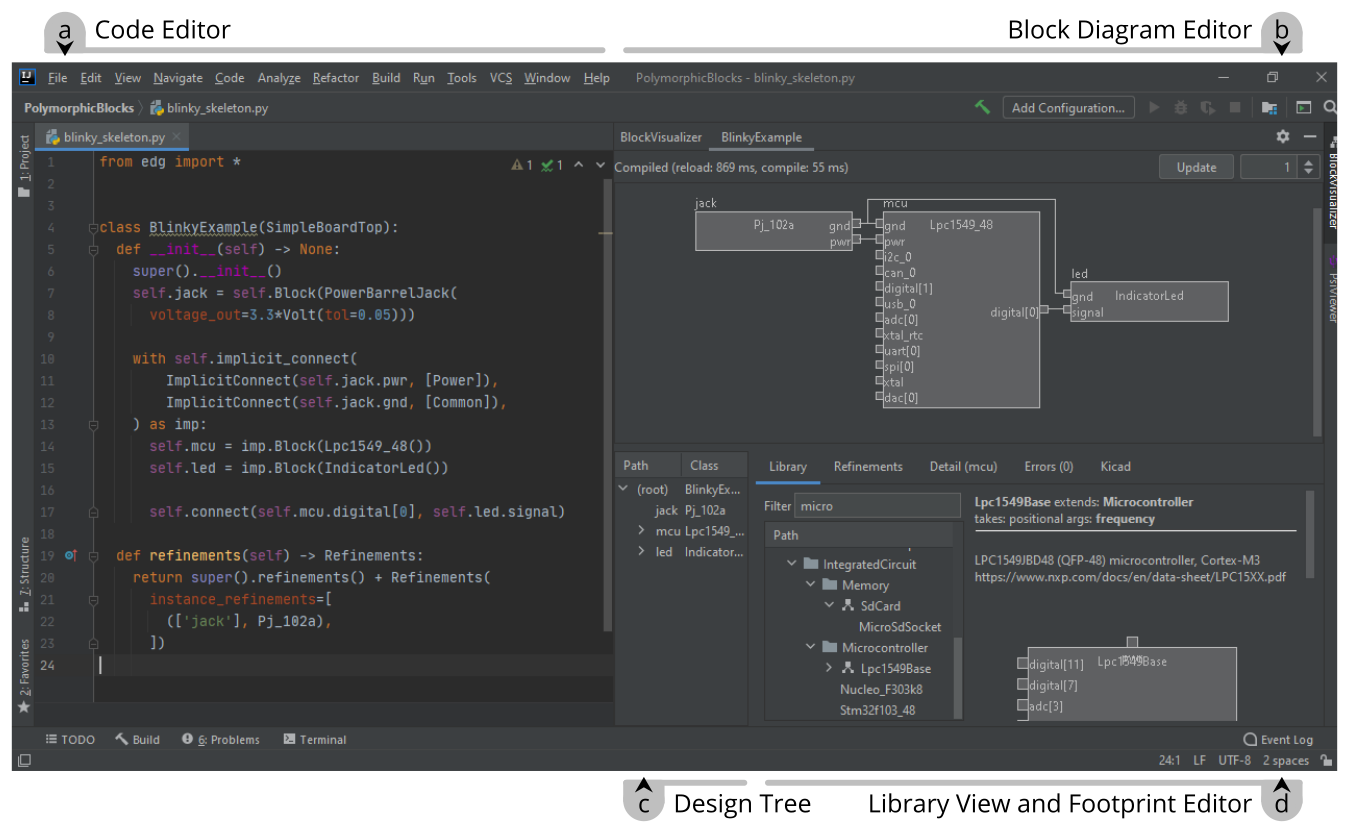This screenshot has height=833, width=1349.
Task: Click the editor vertical scrollbar
Action: click(606, 400)
